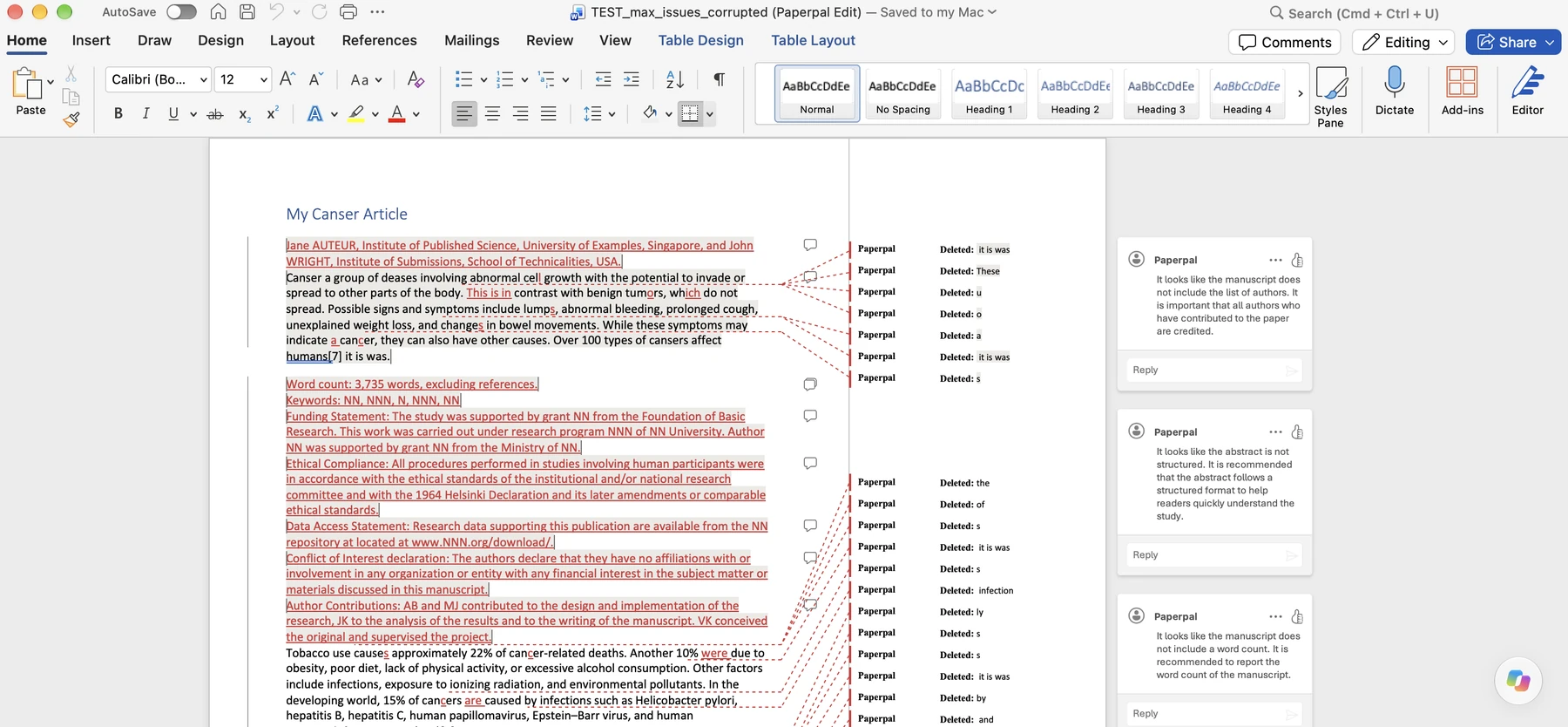Open the Review tab
The height and width of the screenshot is (727, 1568).
coord(550,40)
